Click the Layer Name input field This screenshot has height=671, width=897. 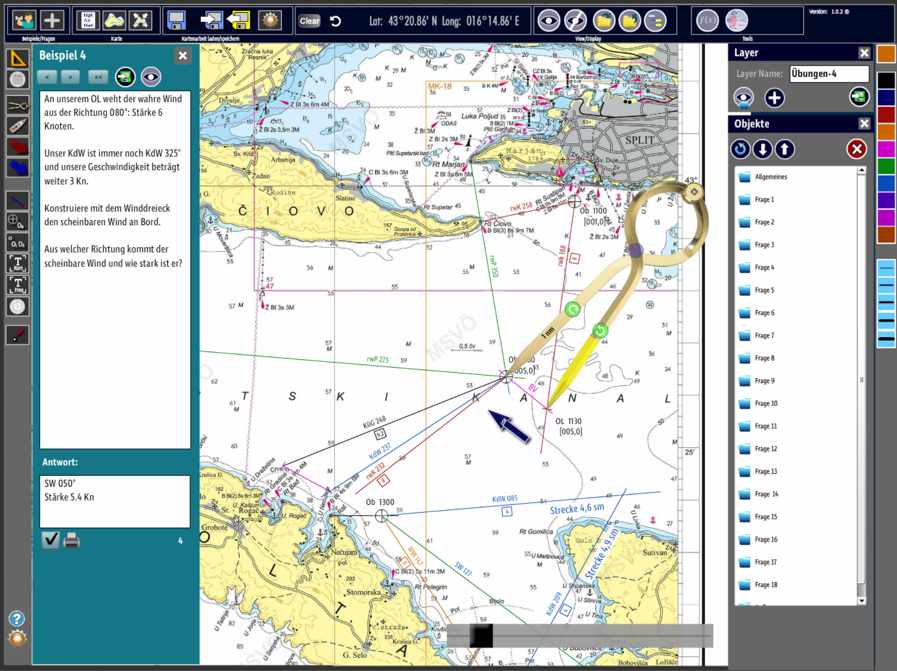pyautogui.click(x=829, y=73)
